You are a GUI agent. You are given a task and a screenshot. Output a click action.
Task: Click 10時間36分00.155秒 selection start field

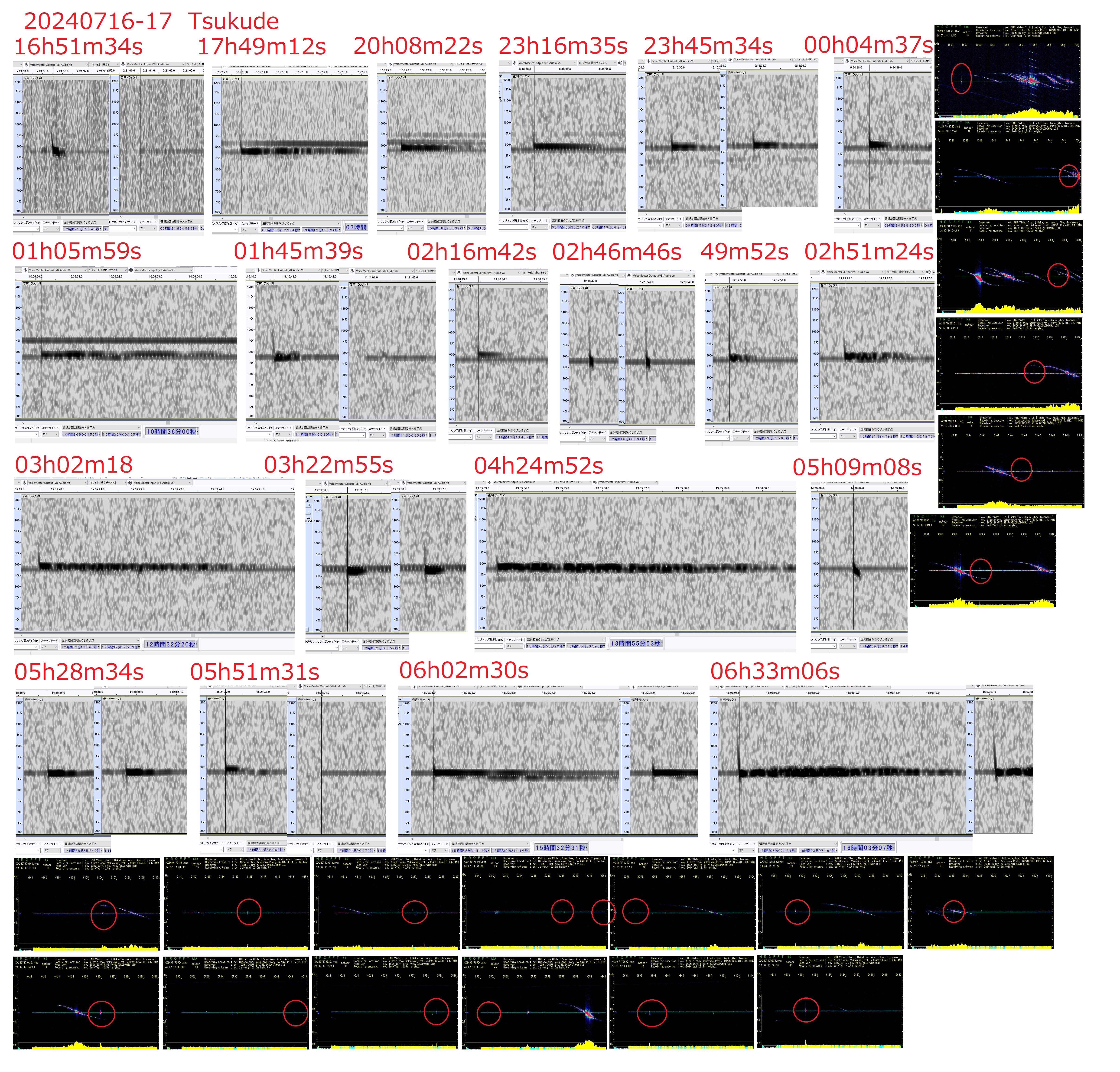(x=81, y=434)
